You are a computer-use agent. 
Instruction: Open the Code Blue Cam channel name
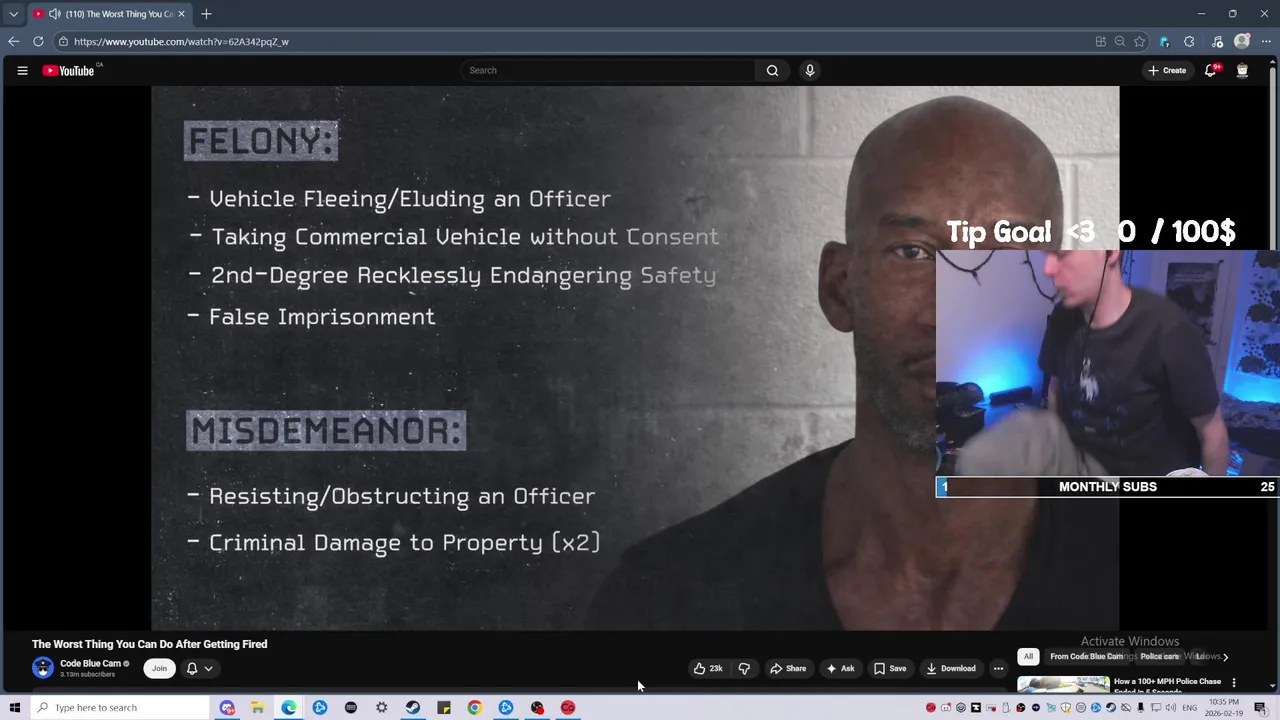tap(90, 664)
